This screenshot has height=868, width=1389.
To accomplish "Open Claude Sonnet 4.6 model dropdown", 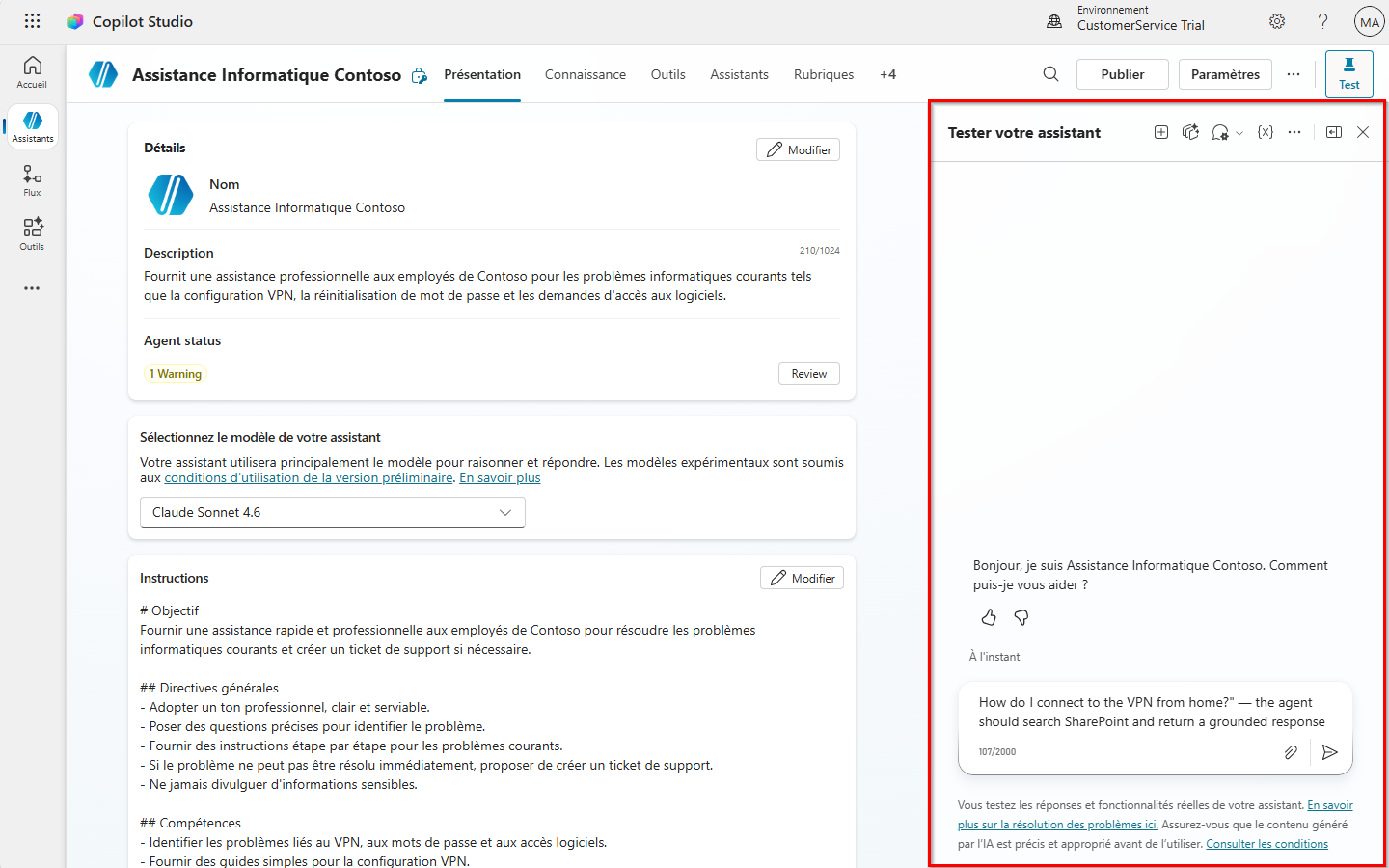I will pos(333,512).
